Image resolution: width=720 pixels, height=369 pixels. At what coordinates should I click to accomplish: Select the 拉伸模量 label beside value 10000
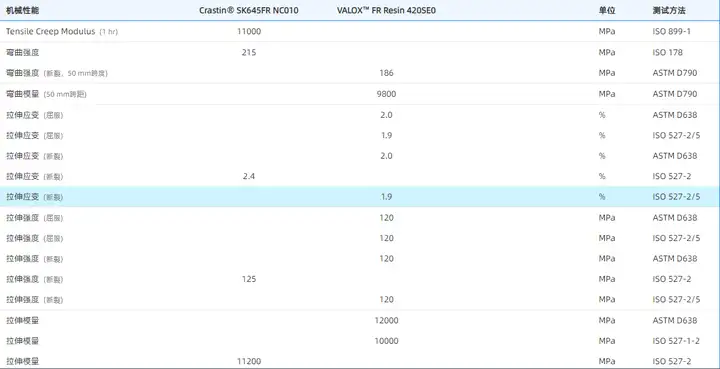pos(22,341)
